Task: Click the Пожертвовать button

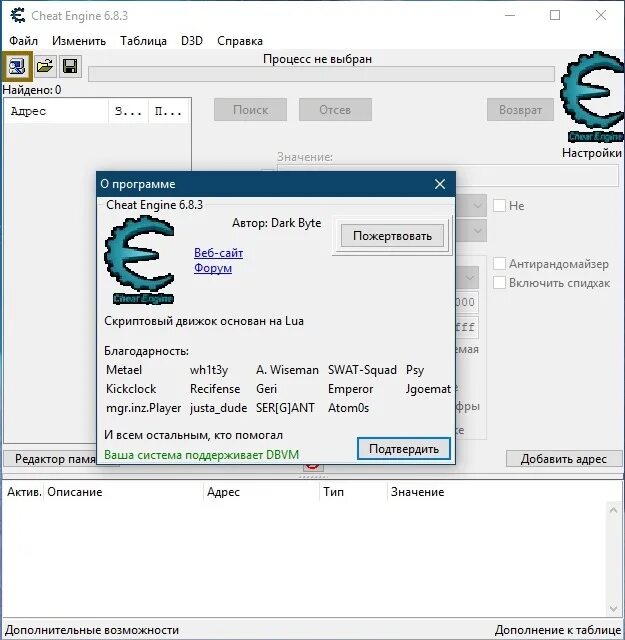Action: tap(392, 236)
